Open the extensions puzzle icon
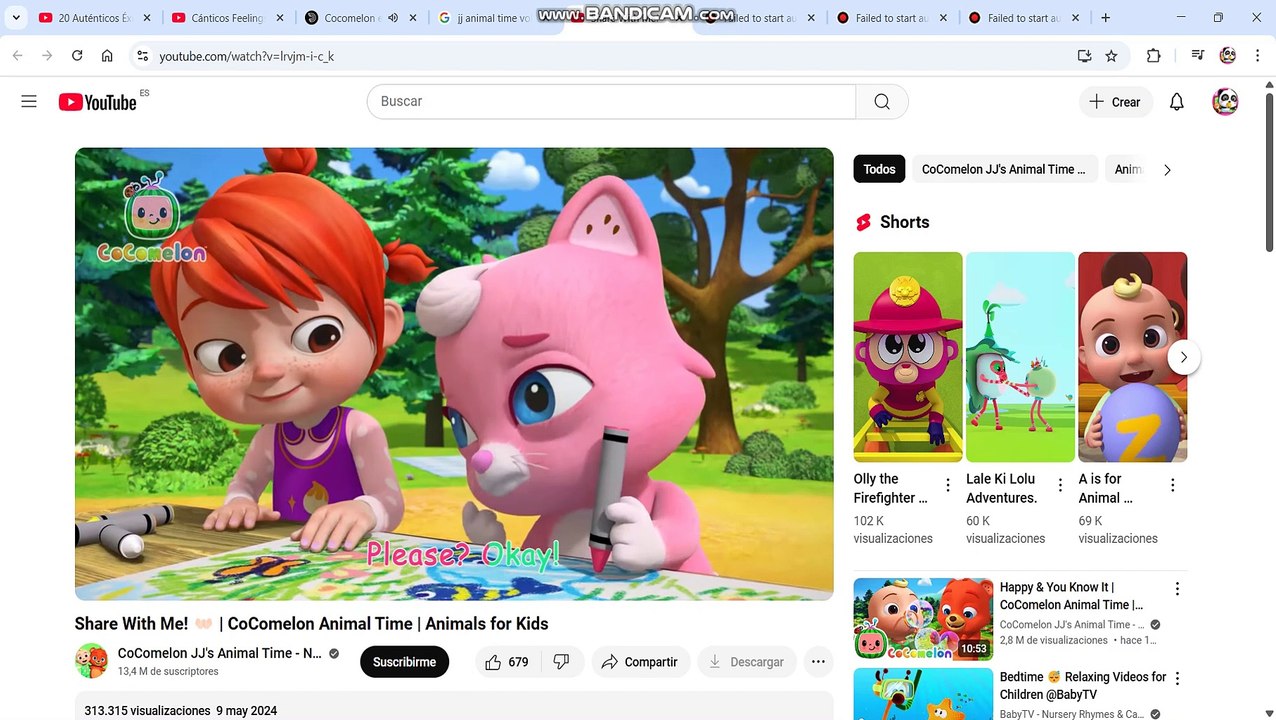Image resolution: width=1276 pixels, height=720 pixels. [1153, 56]
